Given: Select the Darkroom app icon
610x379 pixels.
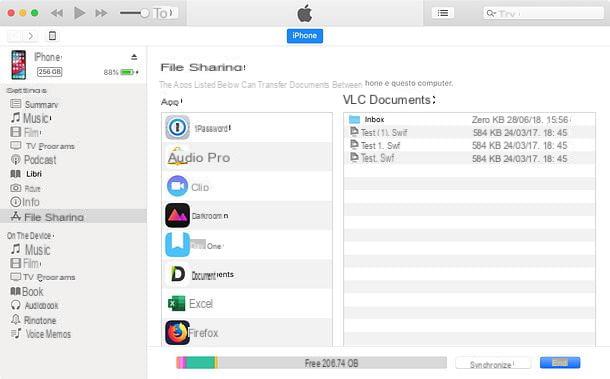Looking at the screenshot, I should [x=177, y=215].
